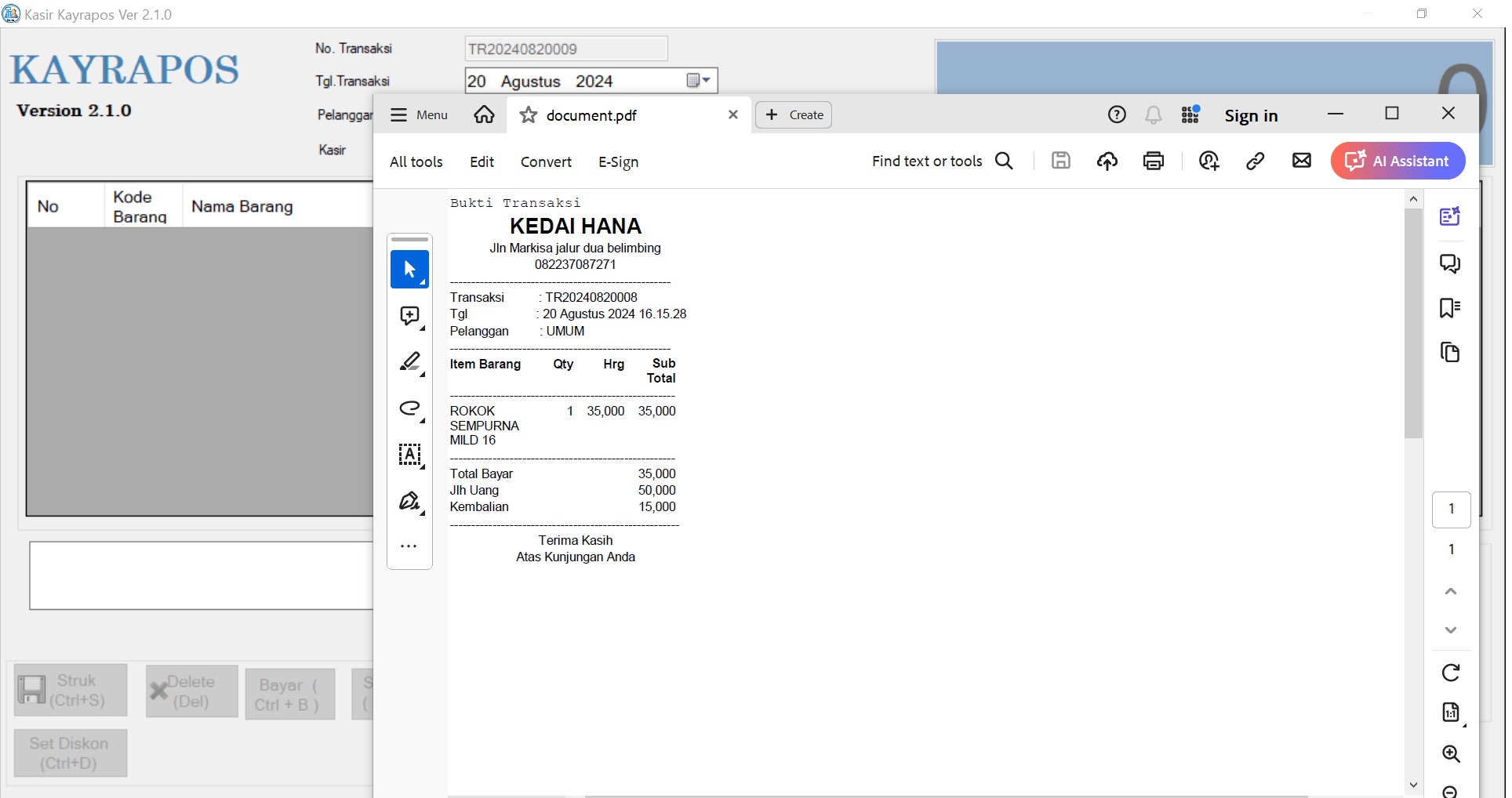This screenshot has width=1512, height=798.
Task: Save the document with floppy icon
Action: pyautogui.click(x=1060, y=161)
